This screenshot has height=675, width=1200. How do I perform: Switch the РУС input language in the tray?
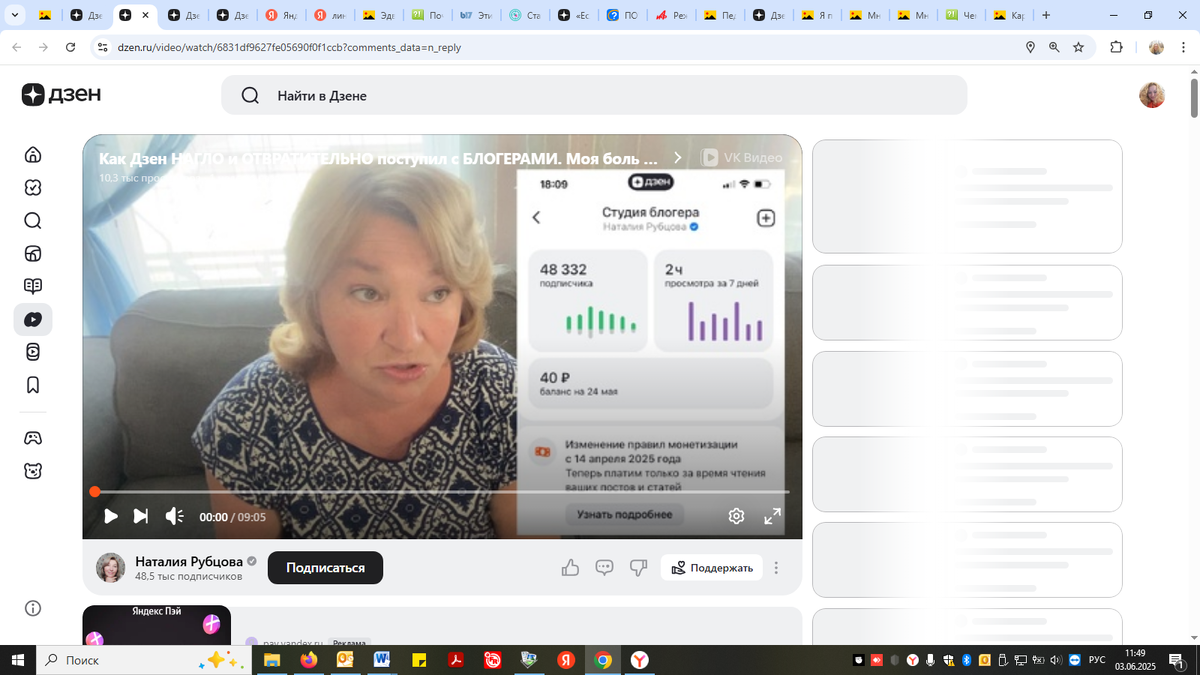point(1097,660)
